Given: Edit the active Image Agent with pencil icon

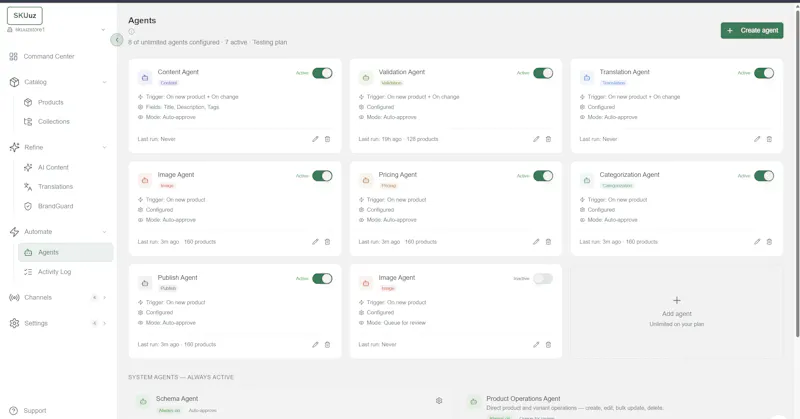Looking at the screenshot, I should click(x=315, y=241).
